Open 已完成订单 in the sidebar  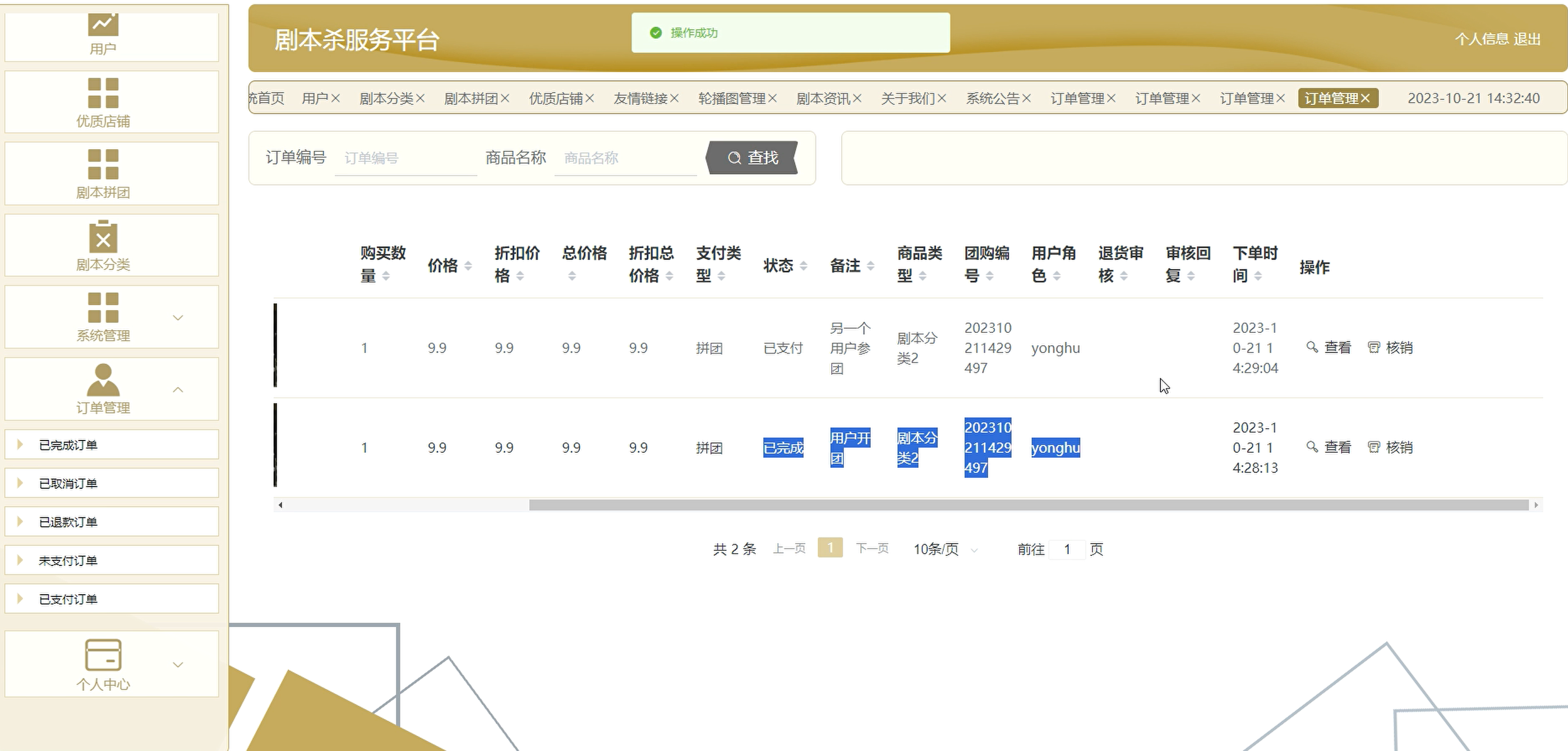pos(112,444)
